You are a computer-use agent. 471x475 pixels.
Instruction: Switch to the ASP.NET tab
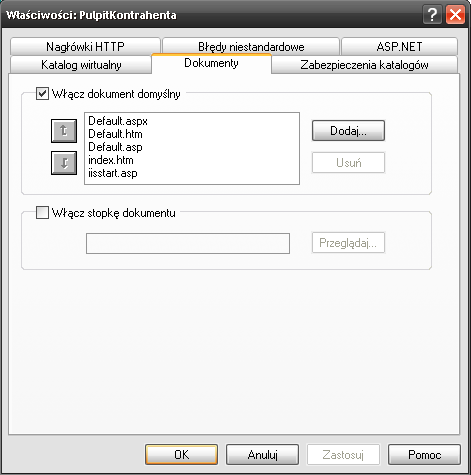click(x=399, y=47)
